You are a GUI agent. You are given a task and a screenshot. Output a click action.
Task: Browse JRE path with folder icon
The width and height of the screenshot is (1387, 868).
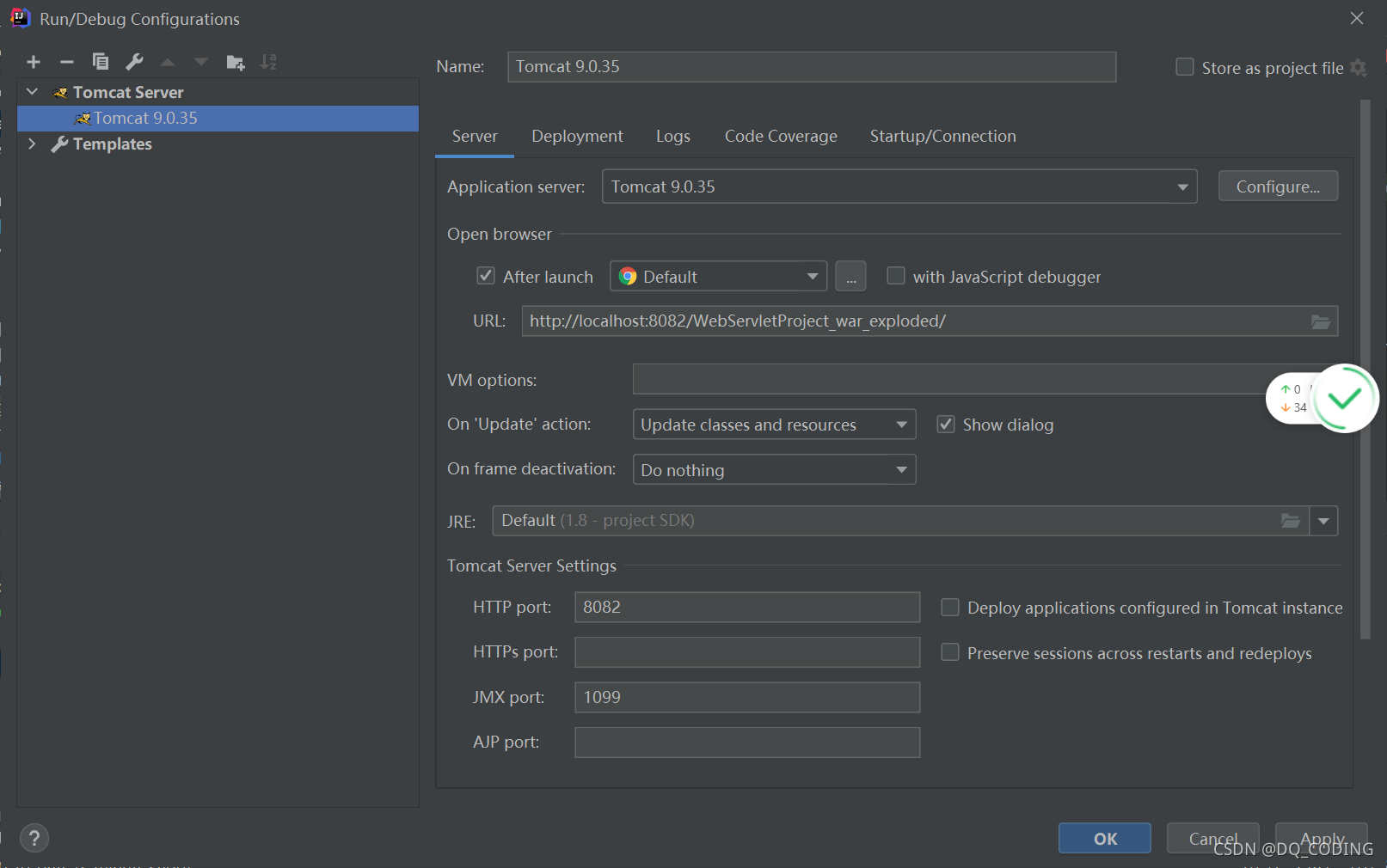coord(1291,521)
